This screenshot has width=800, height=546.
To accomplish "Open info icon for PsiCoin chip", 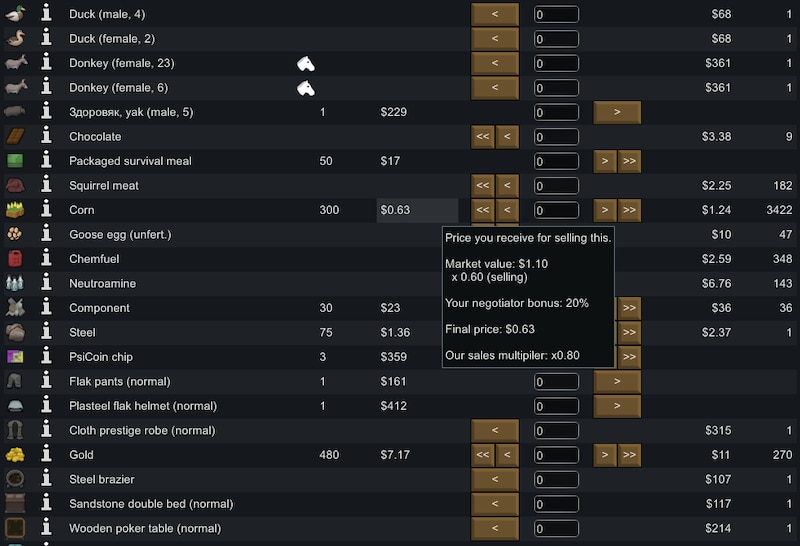I will (x=46, y=357).
